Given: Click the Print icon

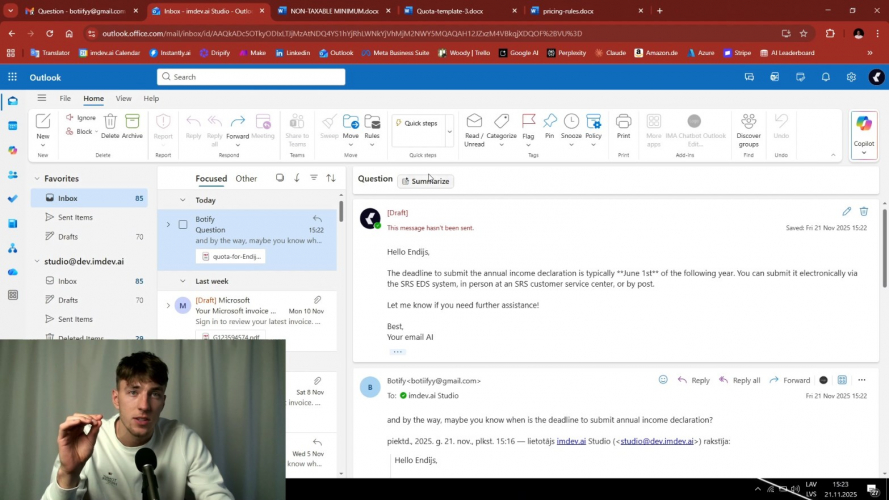Looking at the screenshot, I should pyautogui.click(x=623, y=121).
